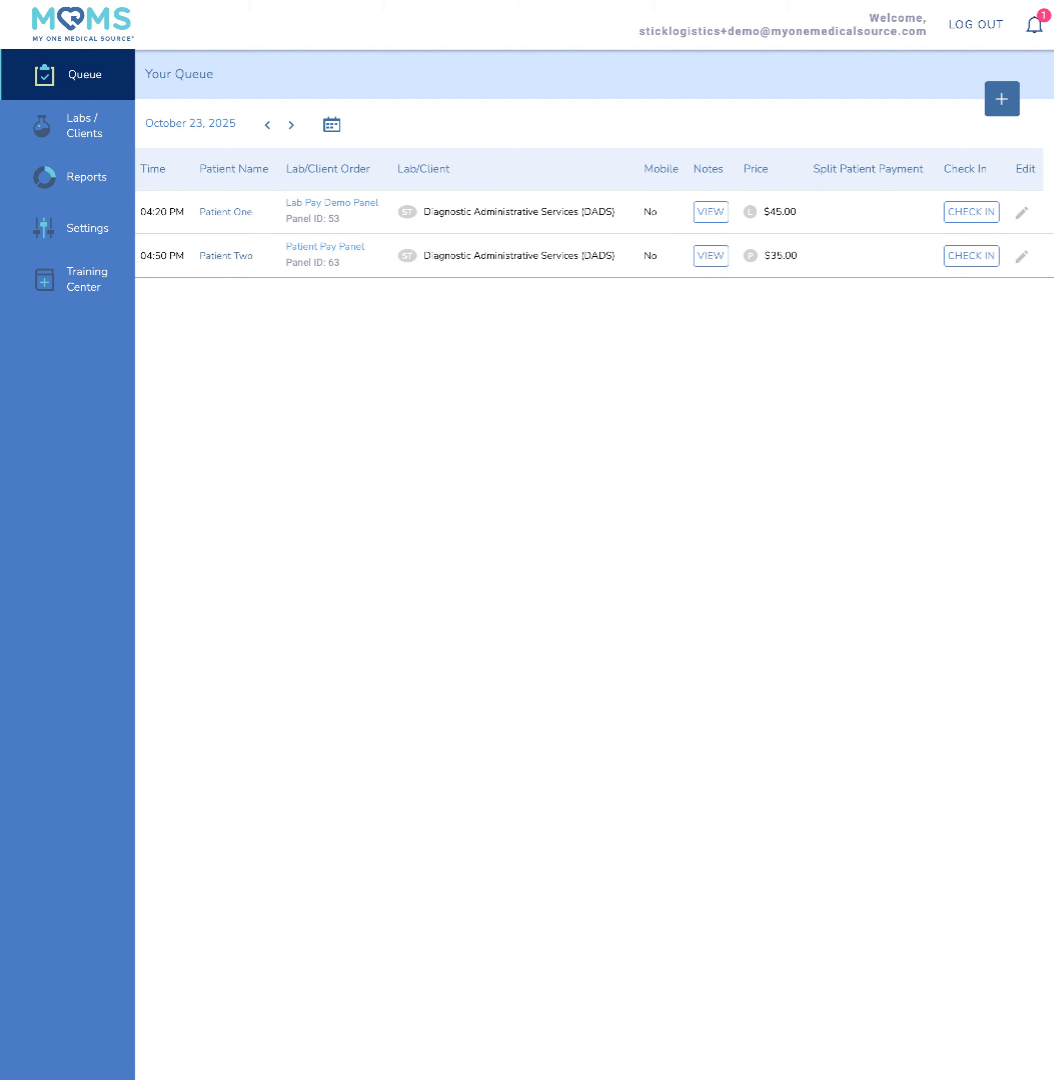Open the calendar date picker icon

click(332, 124)
